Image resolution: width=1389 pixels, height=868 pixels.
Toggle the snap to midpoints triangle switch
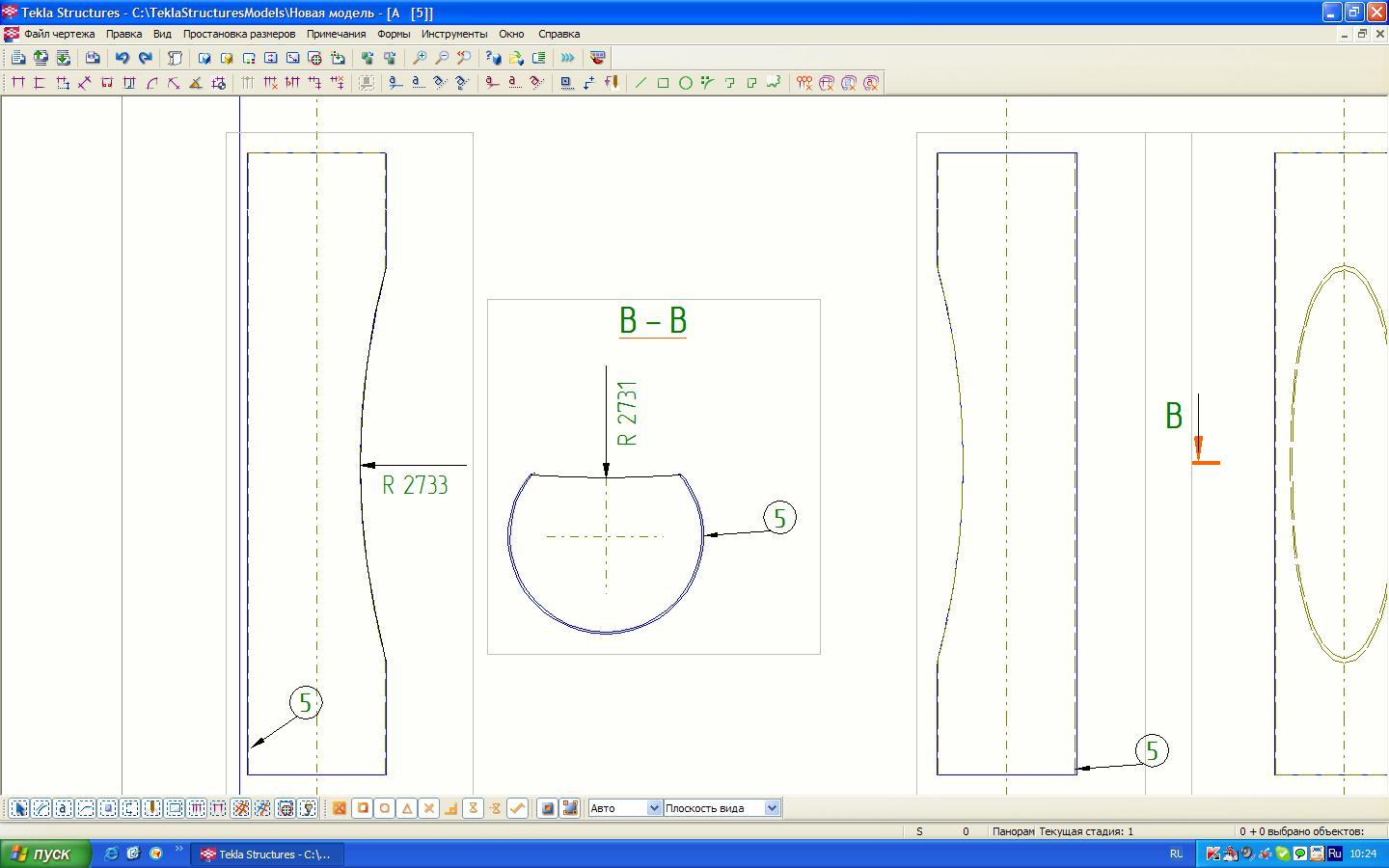[x=407, y=808]
